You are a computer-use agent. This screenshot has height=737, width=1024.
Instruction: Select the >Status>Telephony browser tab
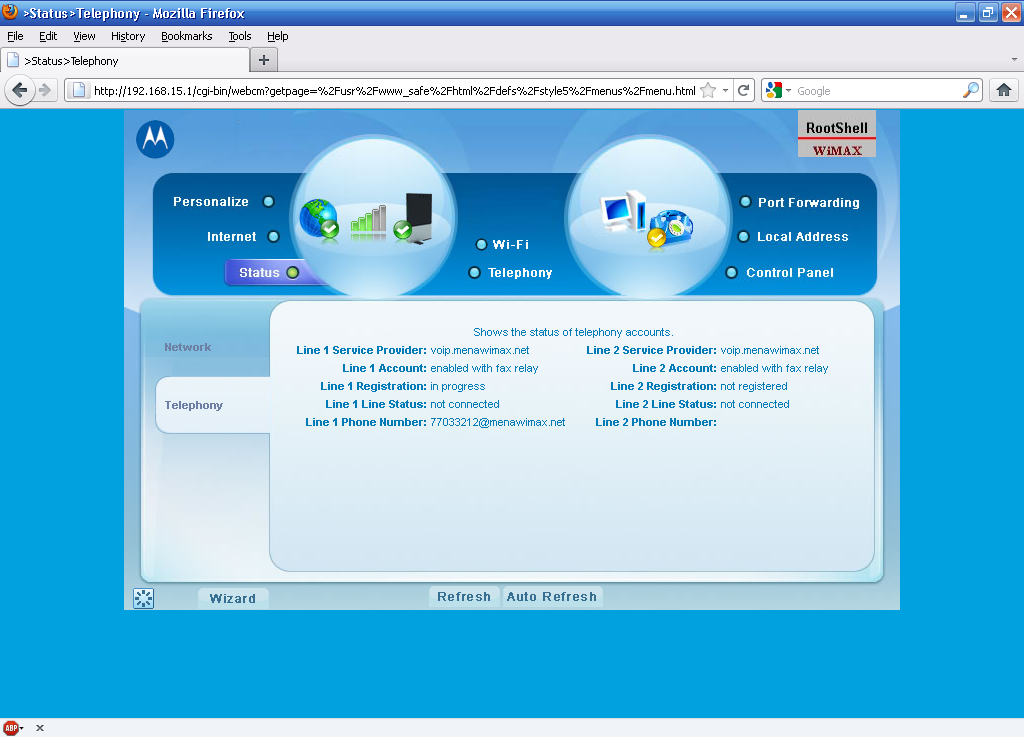click(x=125, y=61)
